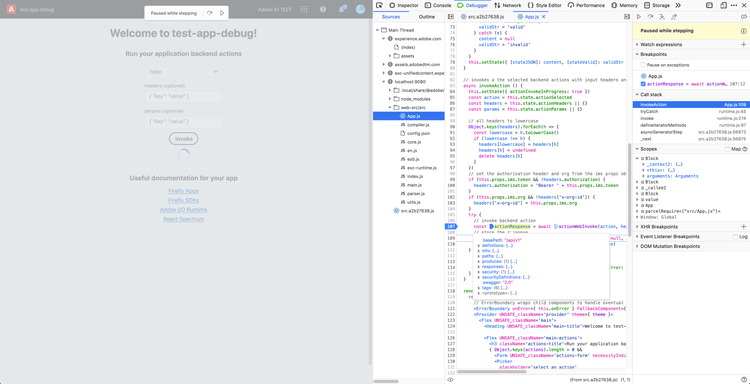Open the Memory panel
Viewport: 750px width, 384px height.
point(625,5)
